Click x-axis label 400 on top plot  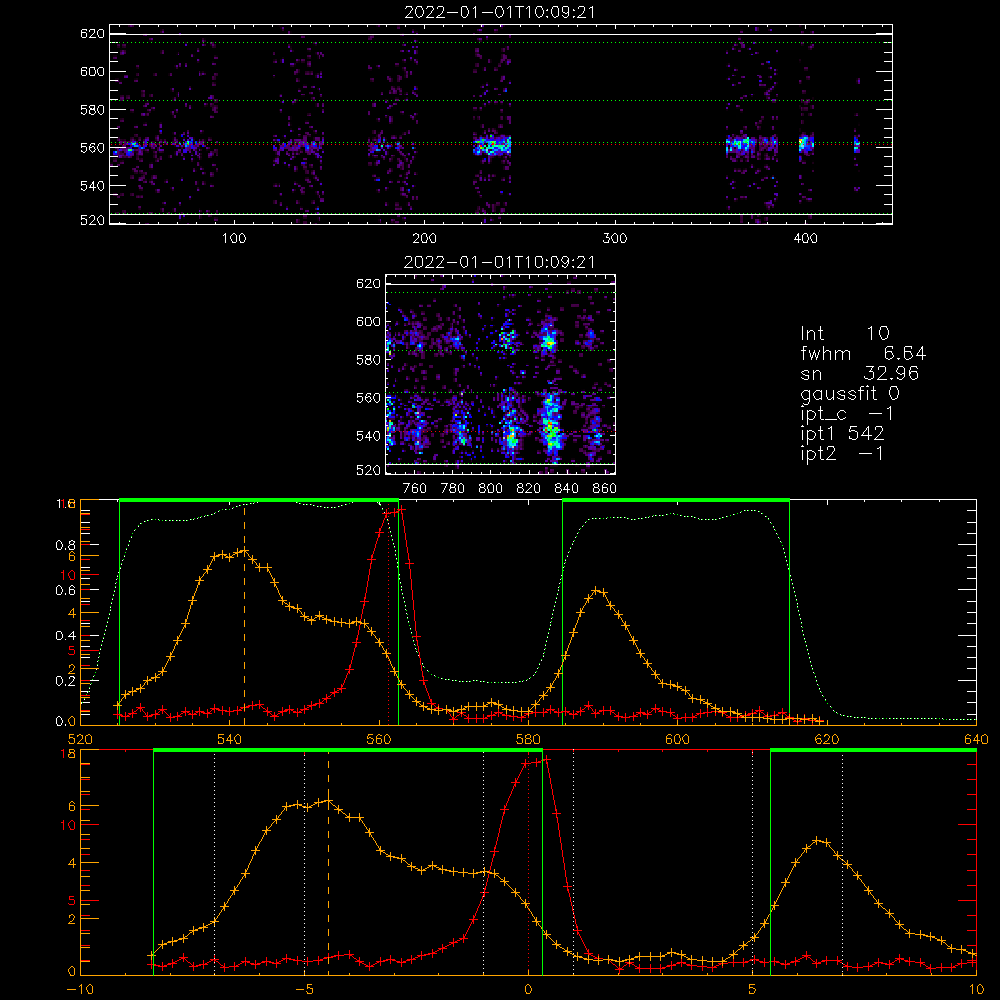click(x=805, y=239)
